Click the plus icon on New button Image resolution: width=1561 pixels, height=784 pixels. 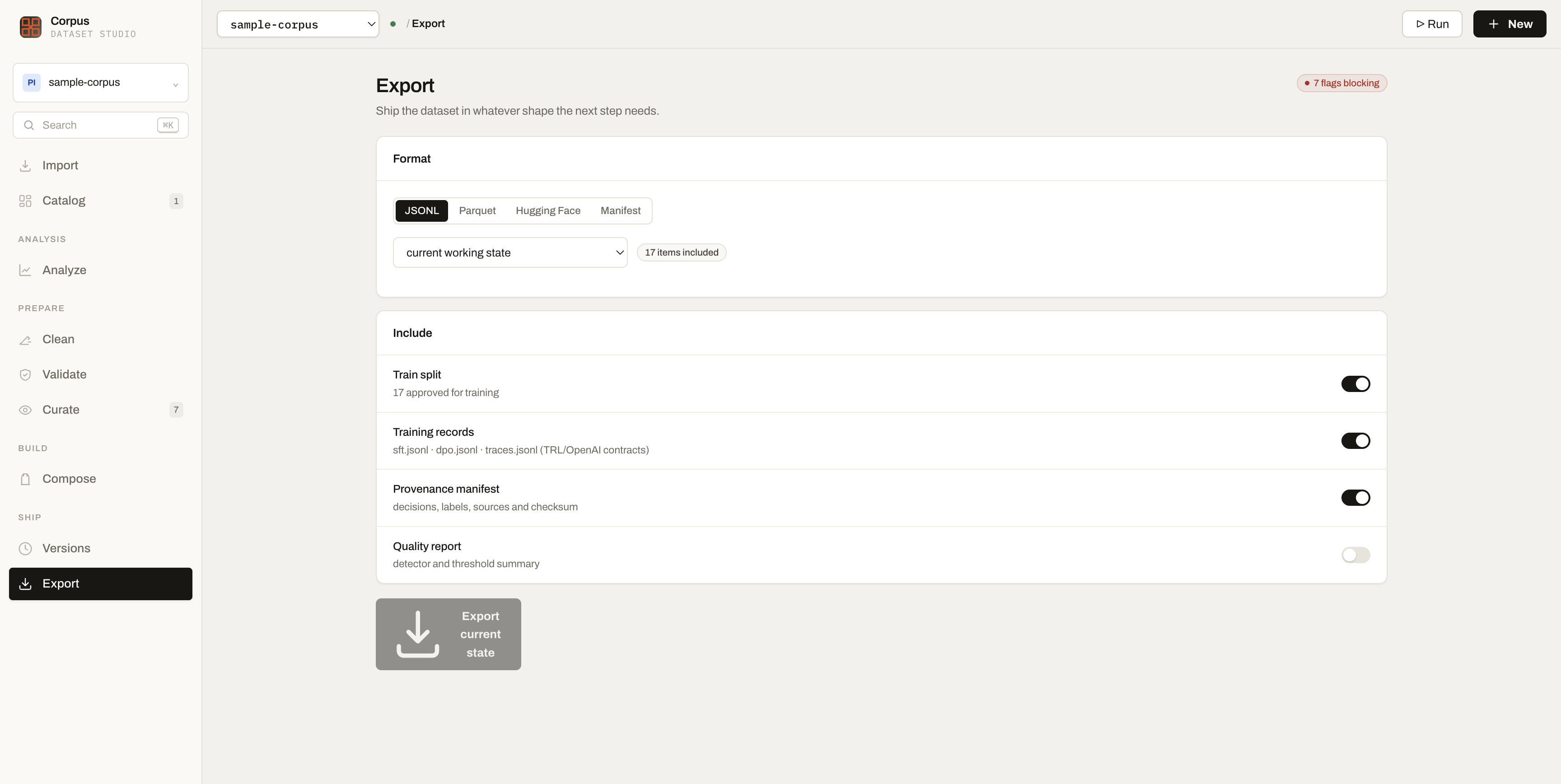(x=1494, y=24)
